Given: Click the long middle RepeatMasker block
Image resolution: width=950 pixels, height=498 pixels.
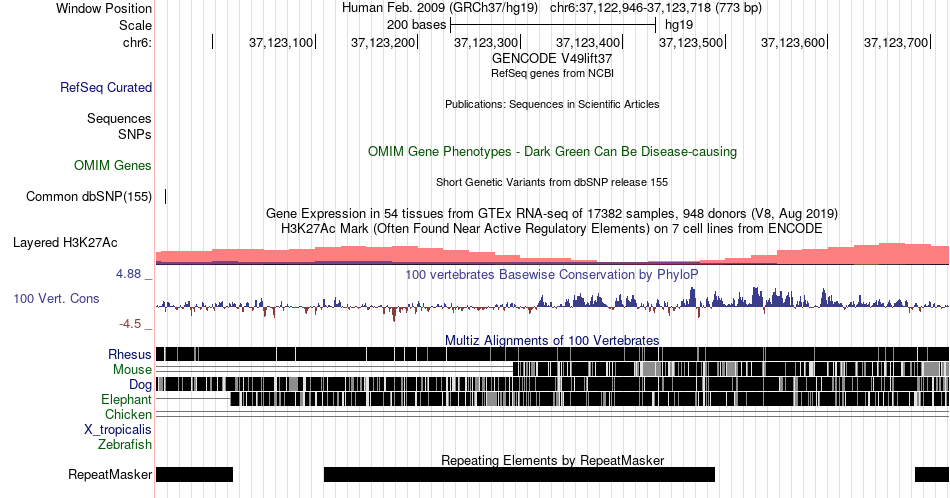Looking at the screenshot, I should coord(519,474).
